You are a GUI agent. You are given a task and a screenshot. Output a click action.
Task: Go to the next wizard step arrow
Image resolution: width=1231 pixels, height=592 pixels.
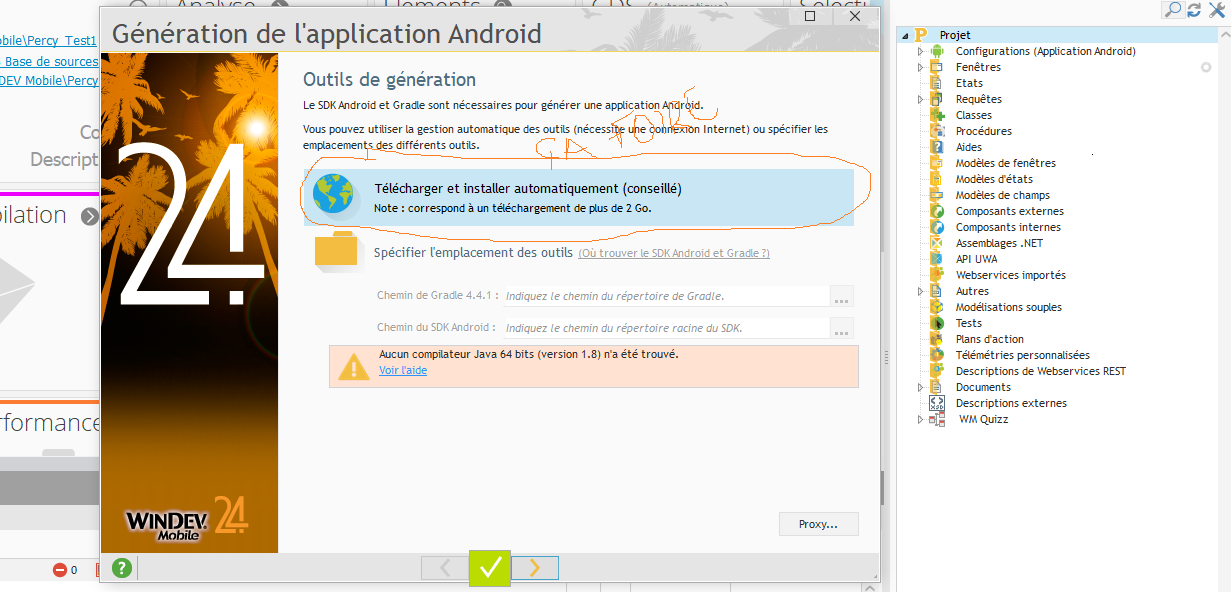point(535,568)
